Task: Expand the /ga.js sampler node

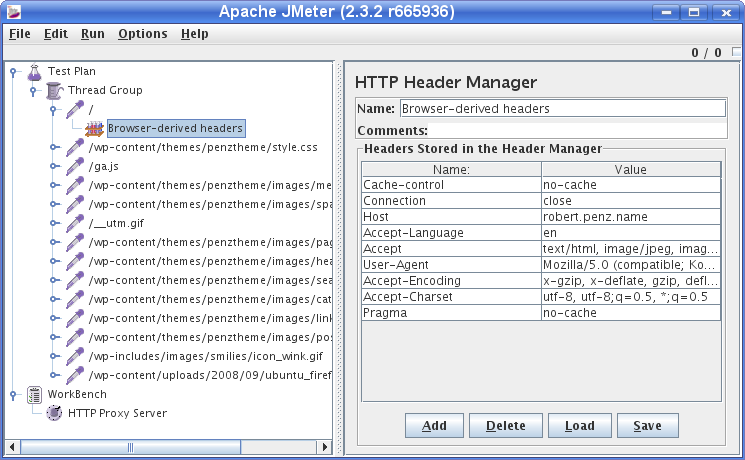Action: click(55, 166)
